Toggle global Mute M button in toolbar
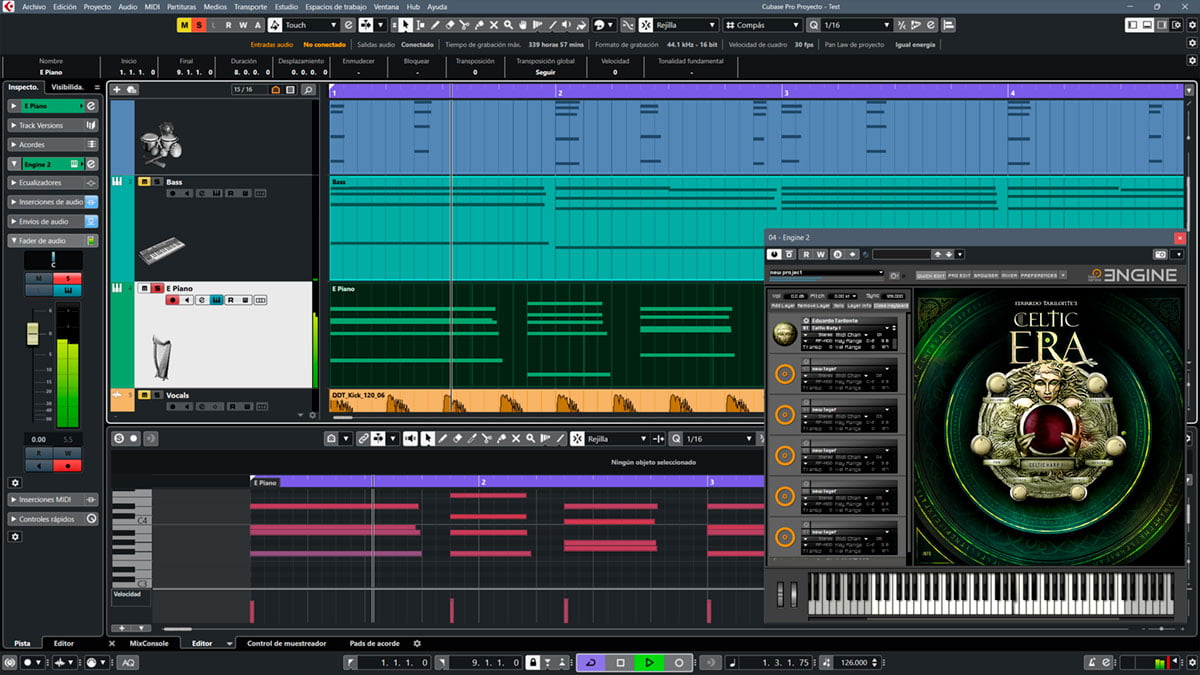 pyautogui.click(x=185, y=24)
